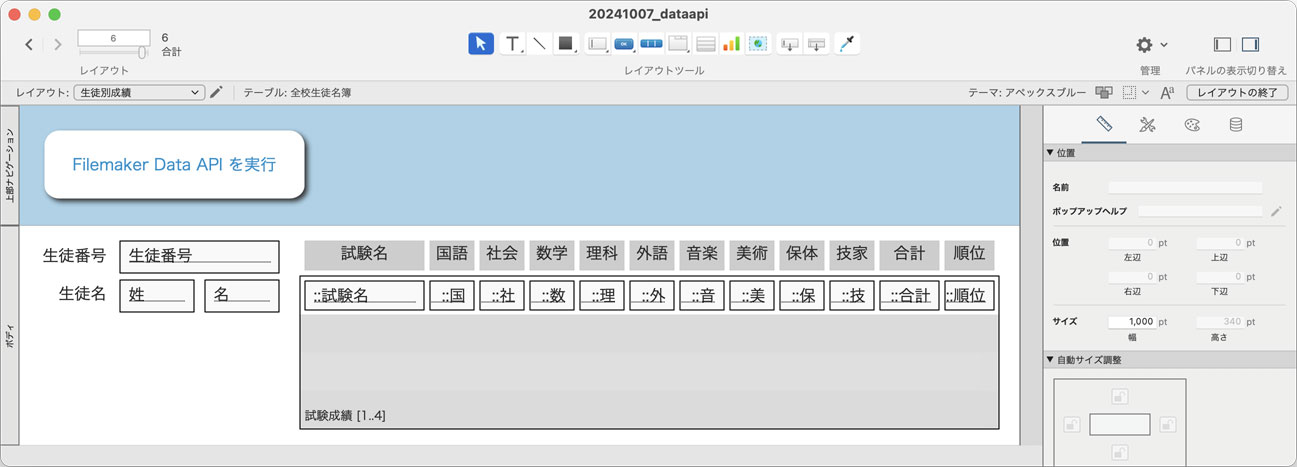Edit popup help pencil icon
The image size is (1297, 467).
[x=1276, y=211]
